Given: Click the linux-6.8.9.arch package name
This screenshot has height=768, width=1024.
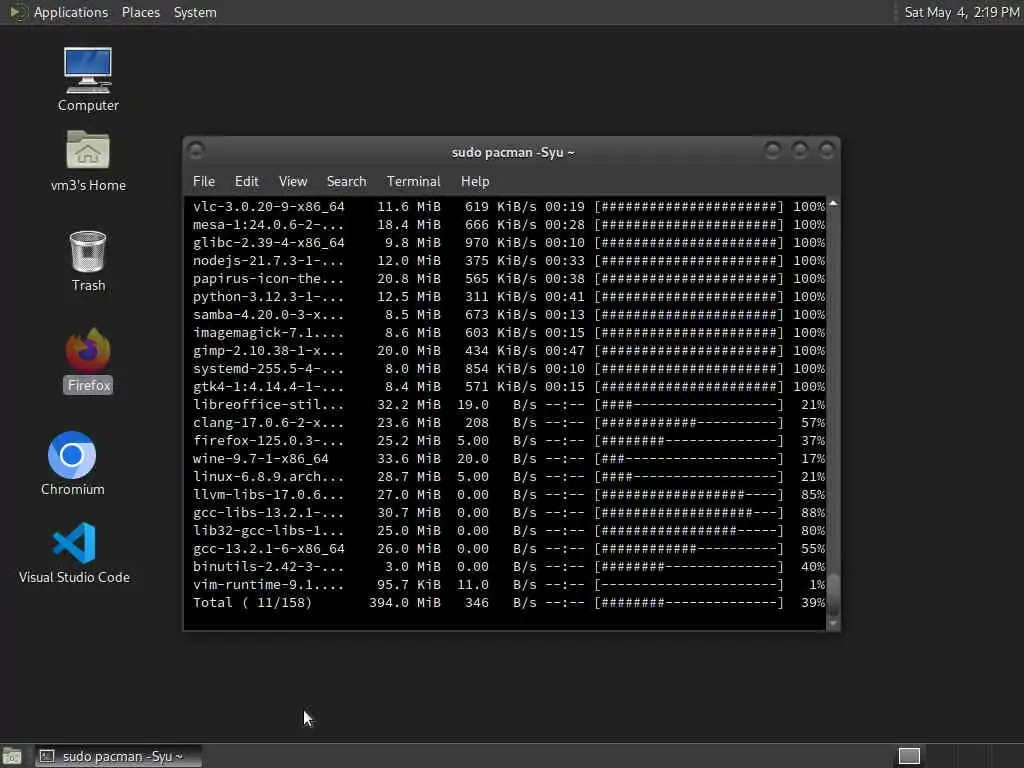Looking at the screenshot, I should 268,477.
